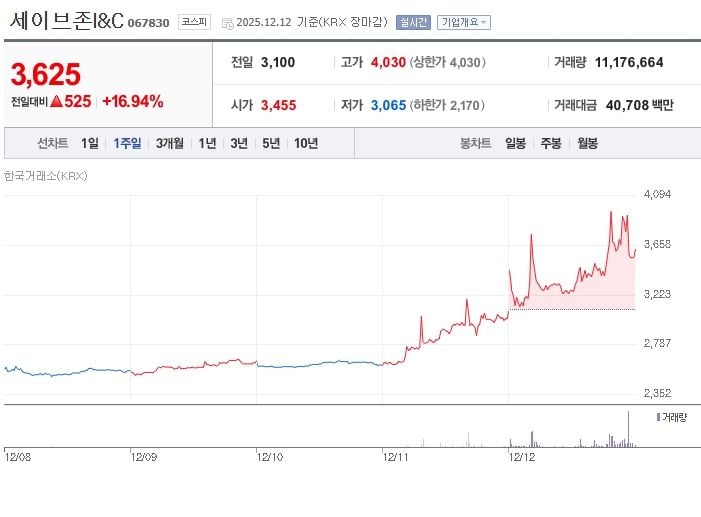Click the 거래량 legend marker below the chart

click(x=658, y=416)
